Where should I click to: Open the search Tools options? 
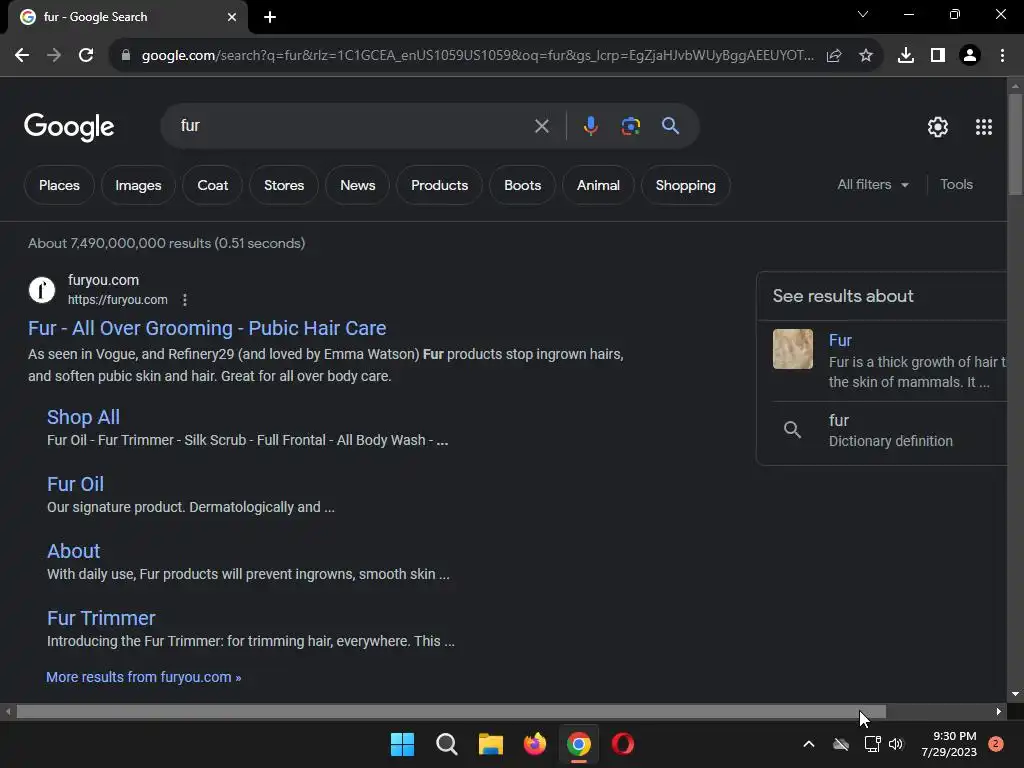[x=956, y=185]
